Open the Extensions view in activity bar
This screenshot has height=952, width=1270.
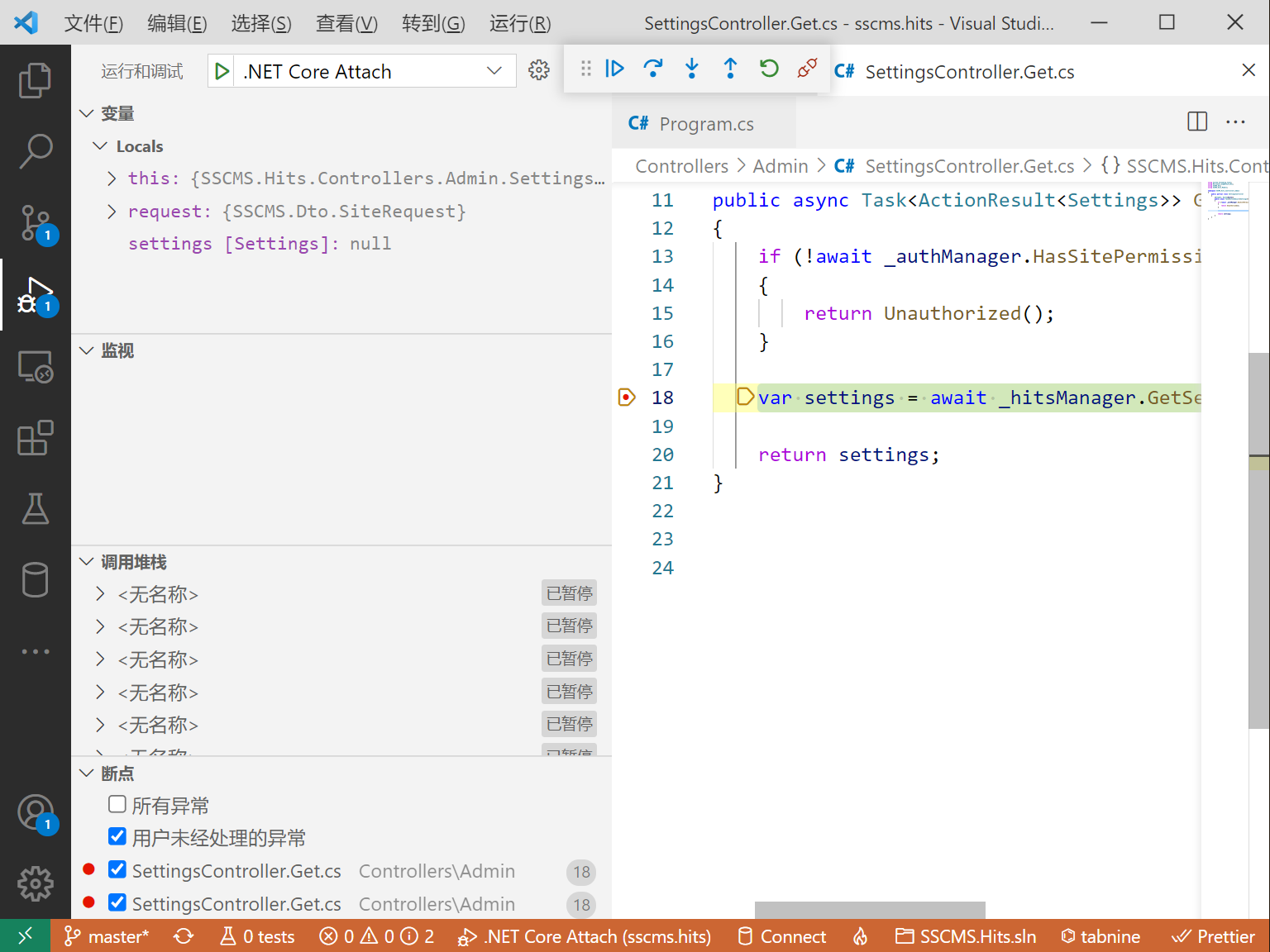click(x=35, y=438)
